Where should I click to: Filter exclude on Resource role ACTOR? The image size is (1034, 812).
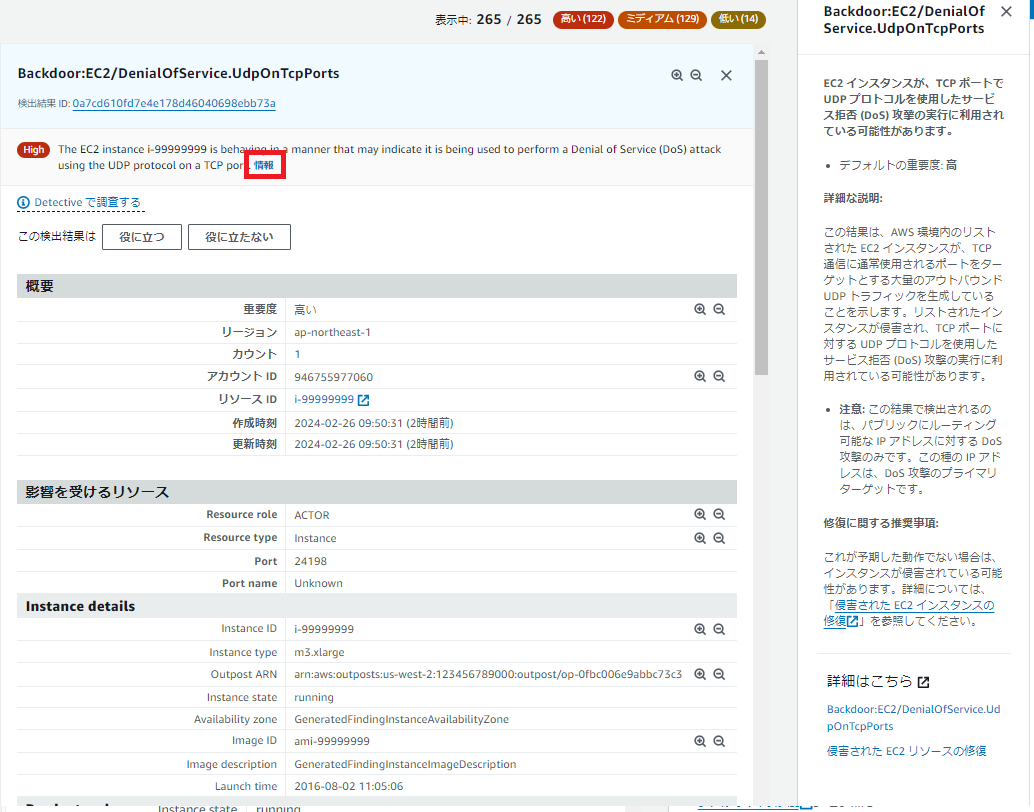(x=719, y=515)
